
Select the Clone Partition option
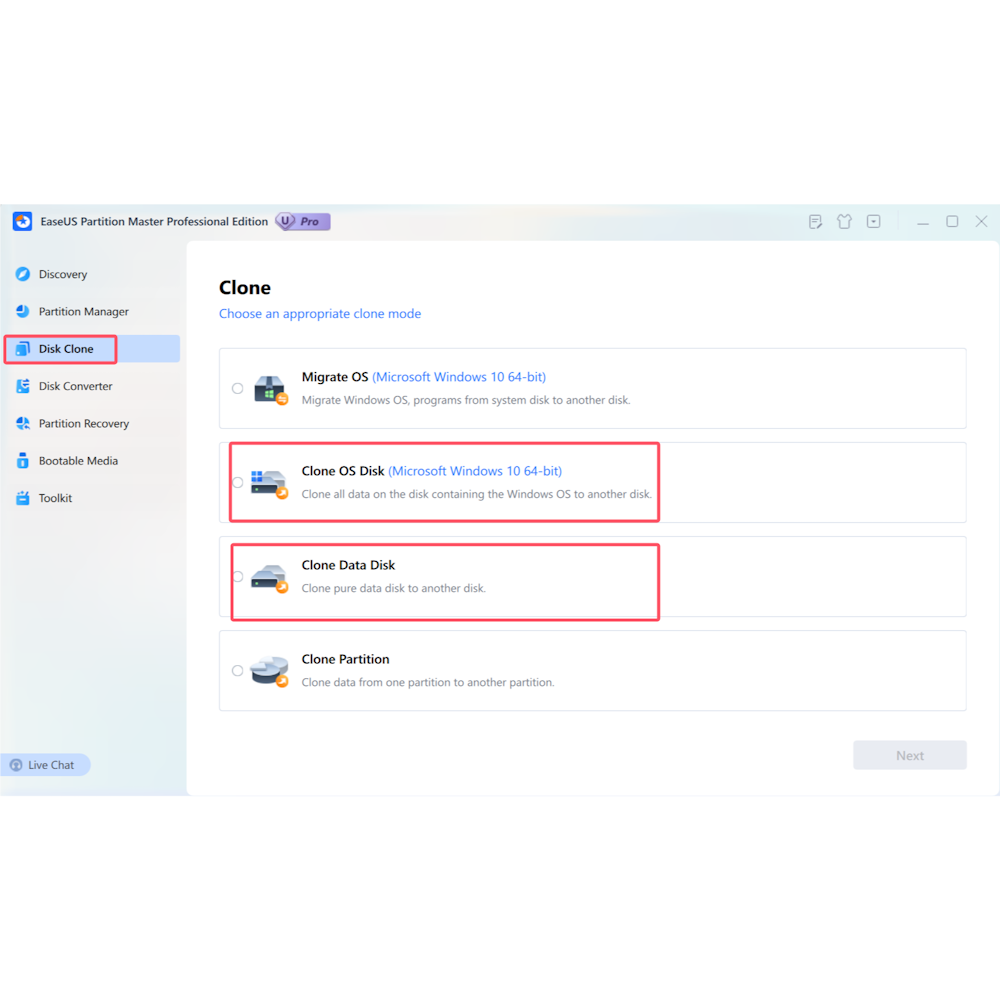238,670
